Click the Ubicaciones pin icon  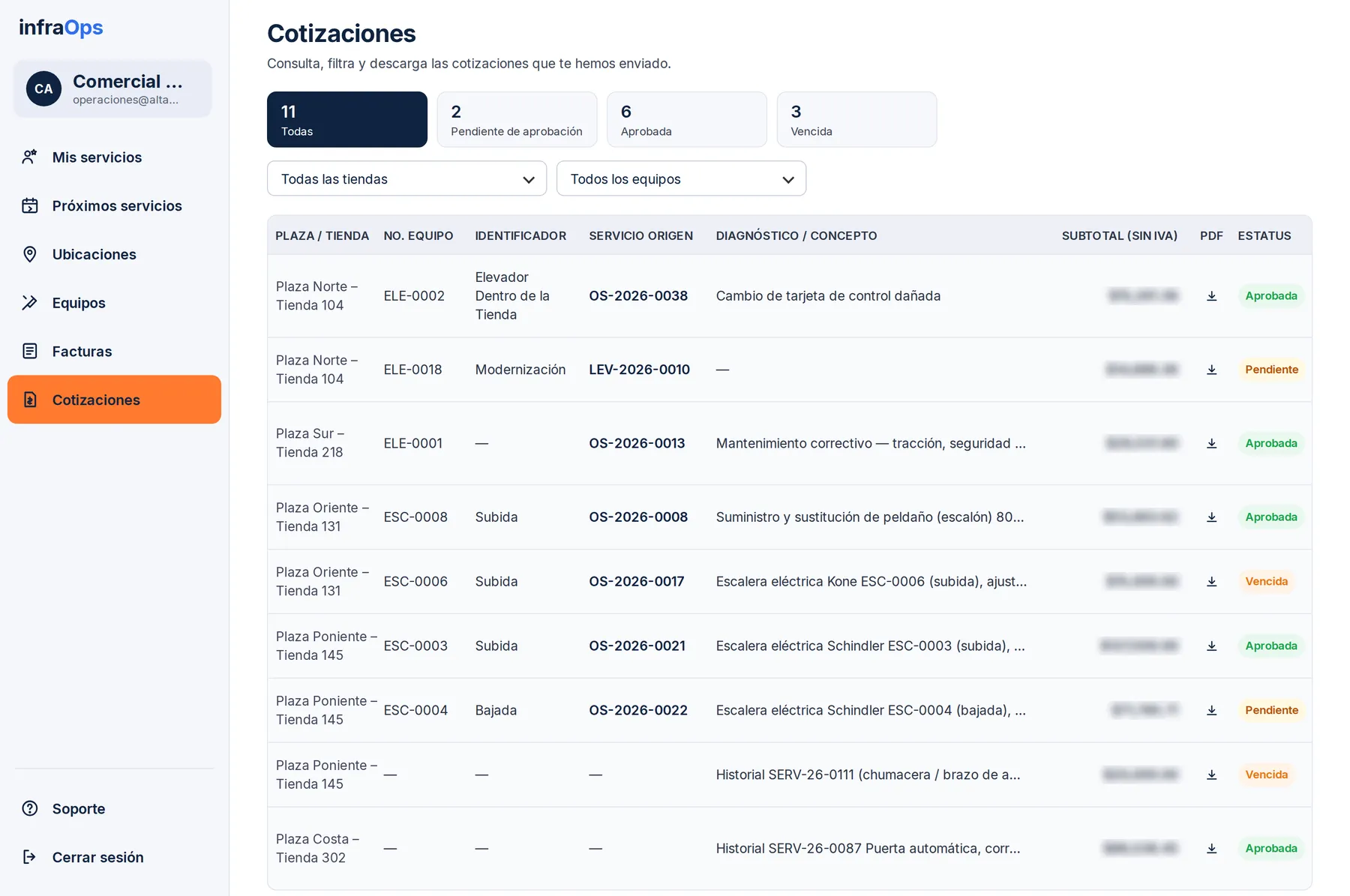click(30, 254)
